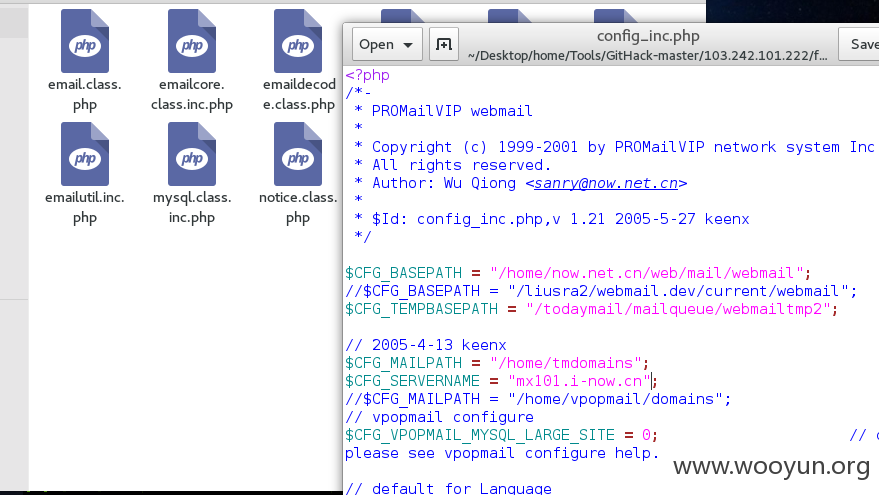Expand the Open button dropdown arrow
The image size is (879, 495).
(408, 45)
